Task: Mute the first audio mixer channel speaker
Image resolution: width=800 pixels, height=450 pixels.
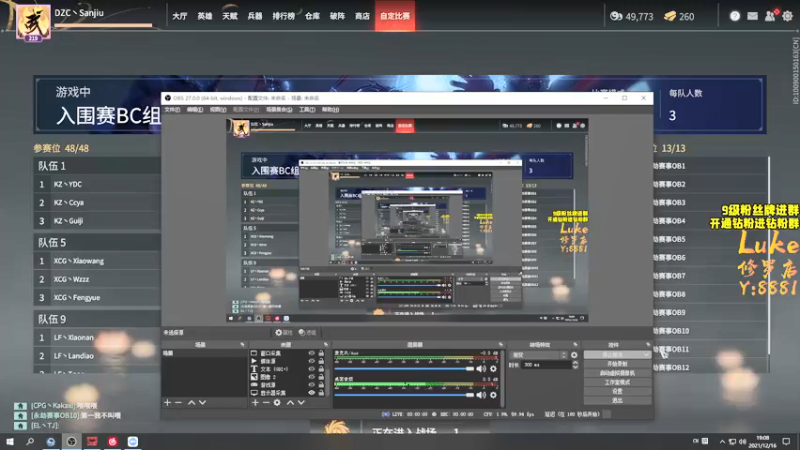Action: tap(481, 368)
